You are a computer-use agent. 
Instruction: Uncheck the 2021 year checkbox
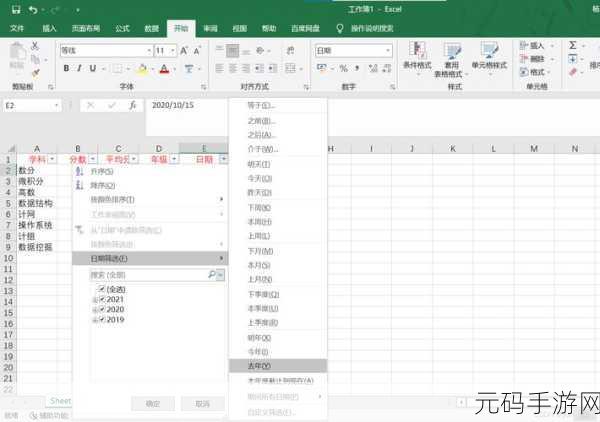pyautogui.click(x=102, y=299)
